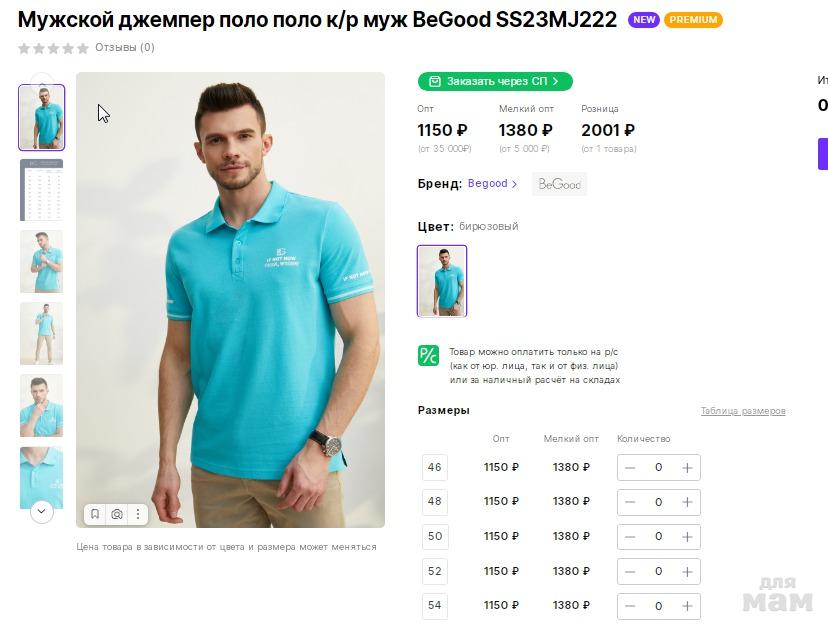
Task: Pick size 54 option
Action: pyautogui.click(x=435, y=606)
